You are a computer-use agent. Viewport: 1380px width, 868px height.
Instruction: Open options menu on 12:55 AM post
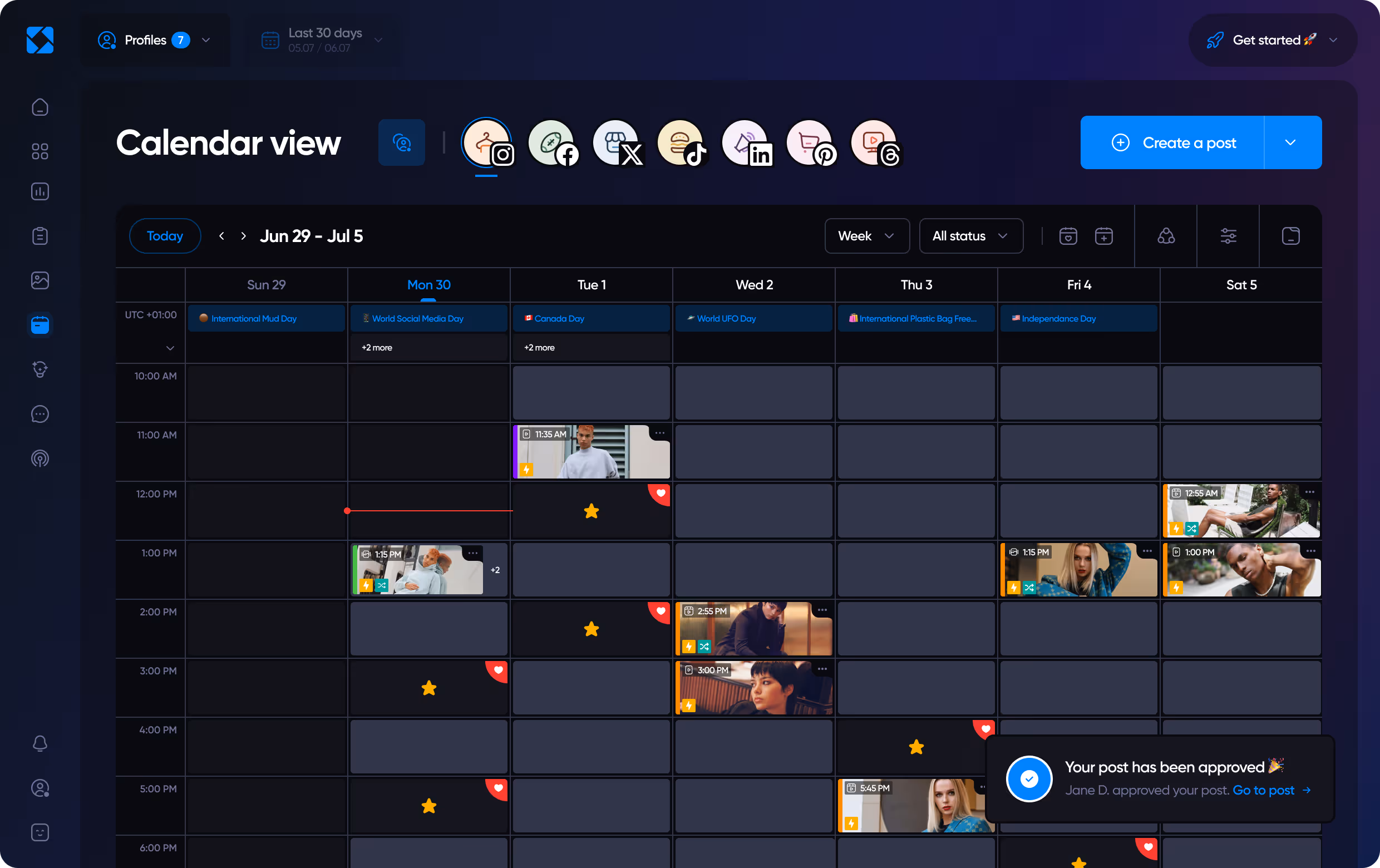click(1310, 492)
